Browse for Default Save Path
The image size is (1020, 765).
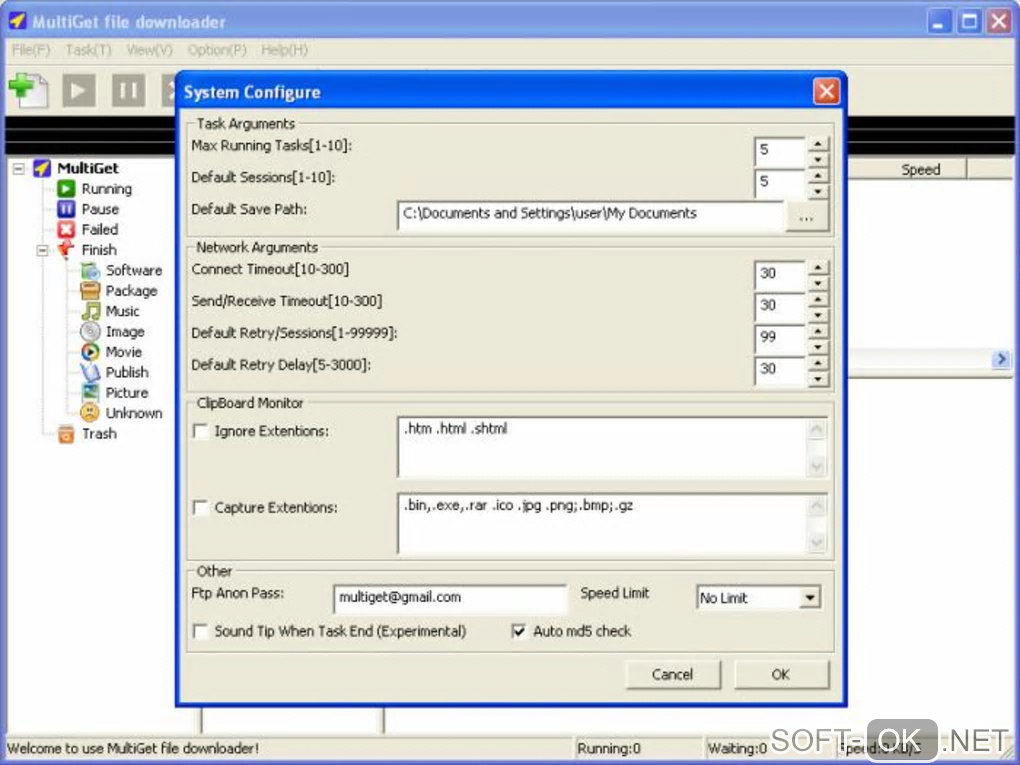[807, 217]
